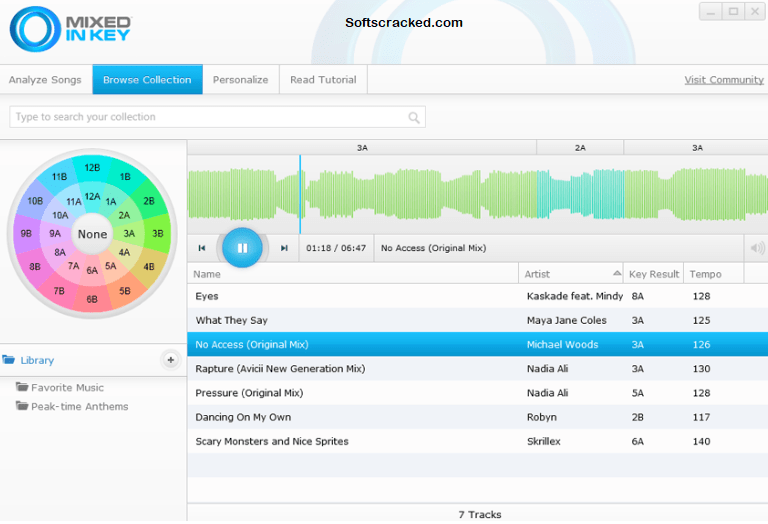Screen dimensions: 768x524
Task: Sort tracks by Key Result column
Action: click(654, 274)
